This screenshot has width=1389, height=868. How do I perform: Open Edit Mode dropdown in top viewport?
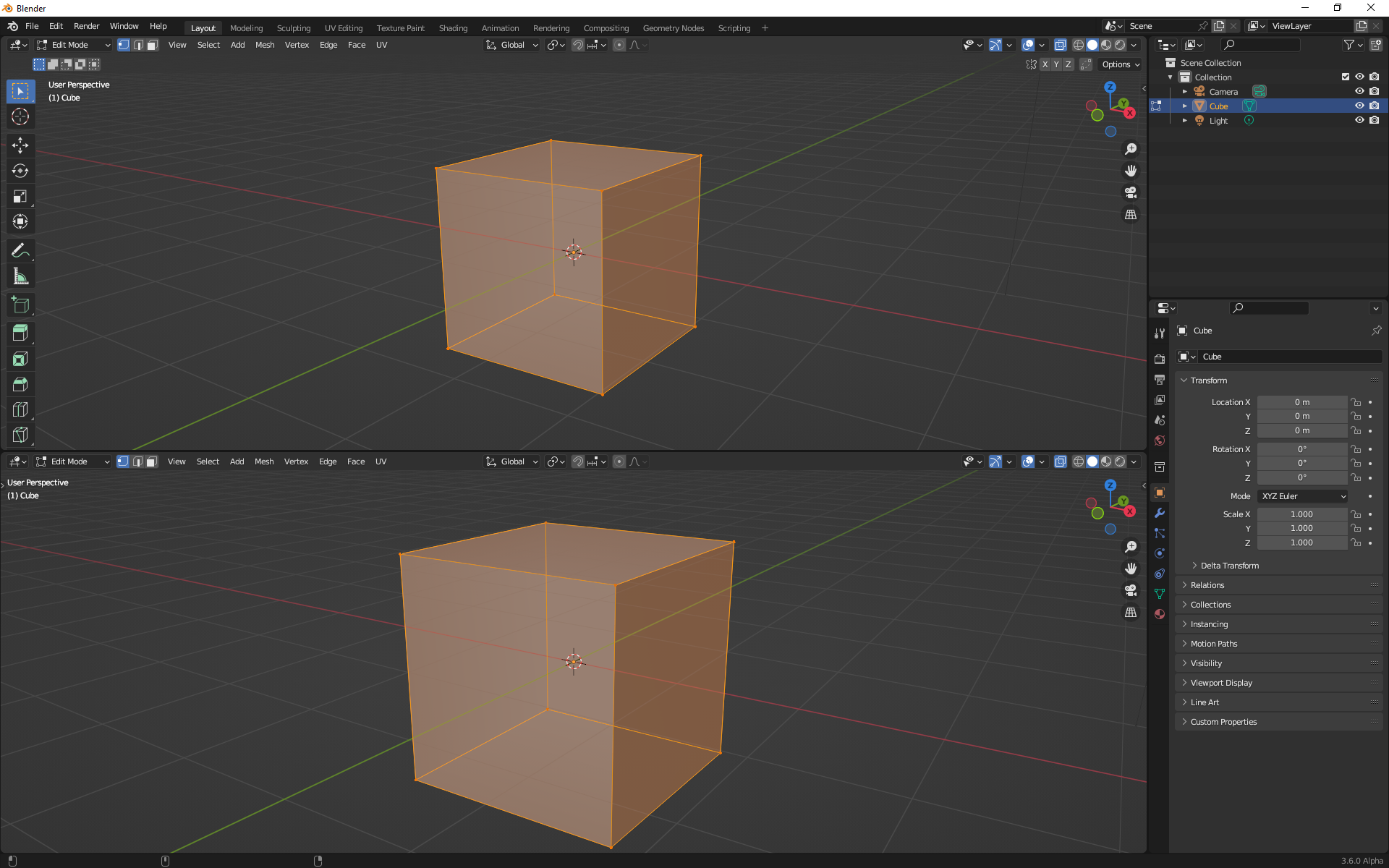[74, 45]
